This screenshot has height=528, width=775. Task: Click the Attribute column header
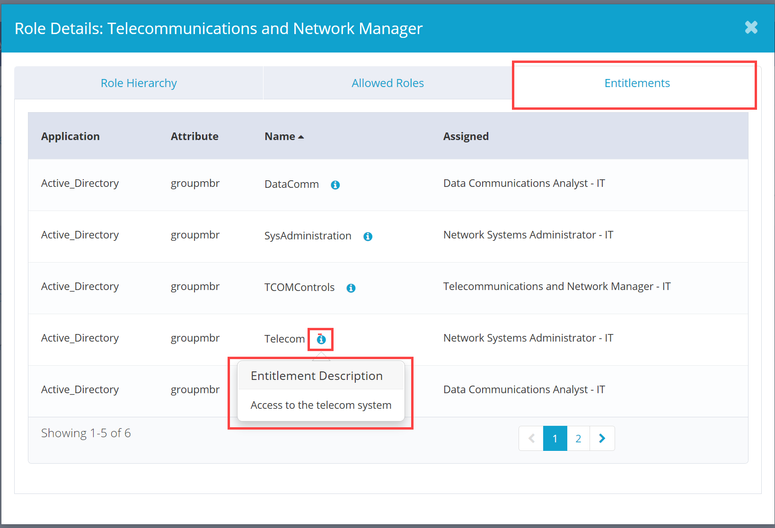(194, 136)
